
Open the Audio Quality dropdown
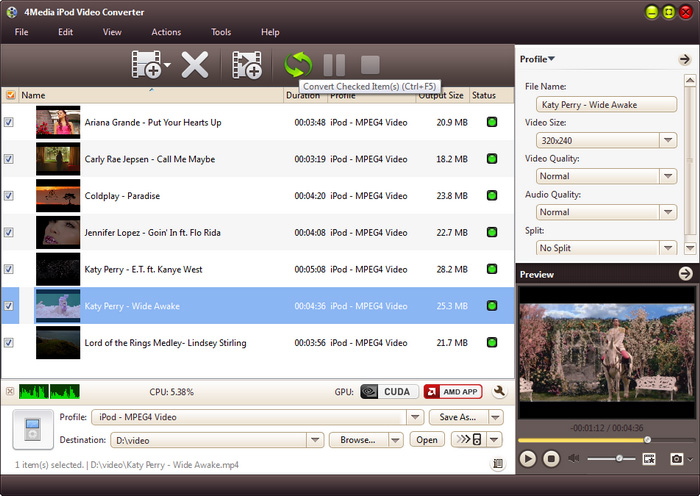668,212
